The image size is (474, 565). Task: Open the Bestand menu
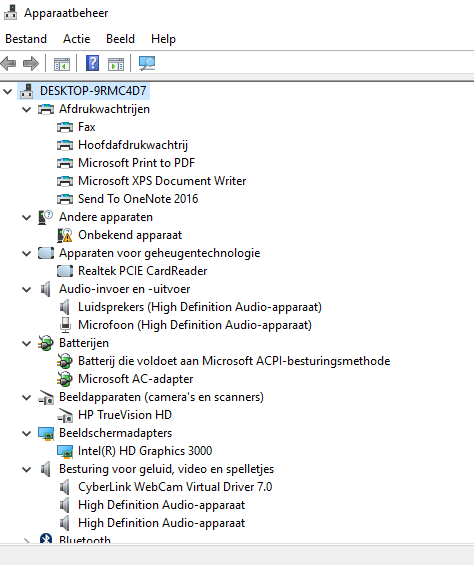click(26, 39)
